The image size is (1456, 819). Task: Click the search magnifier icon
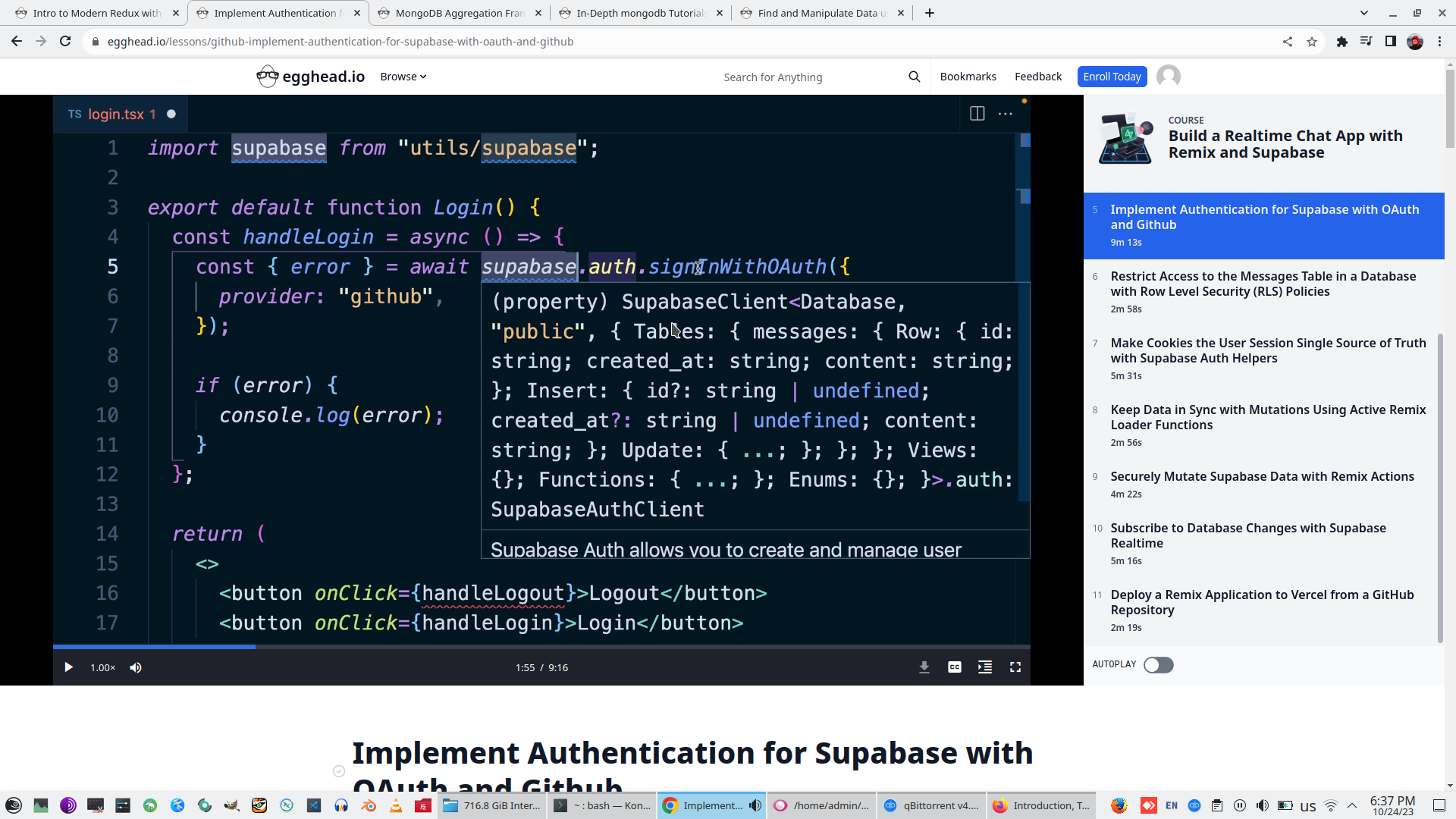[x=915, y=77]
